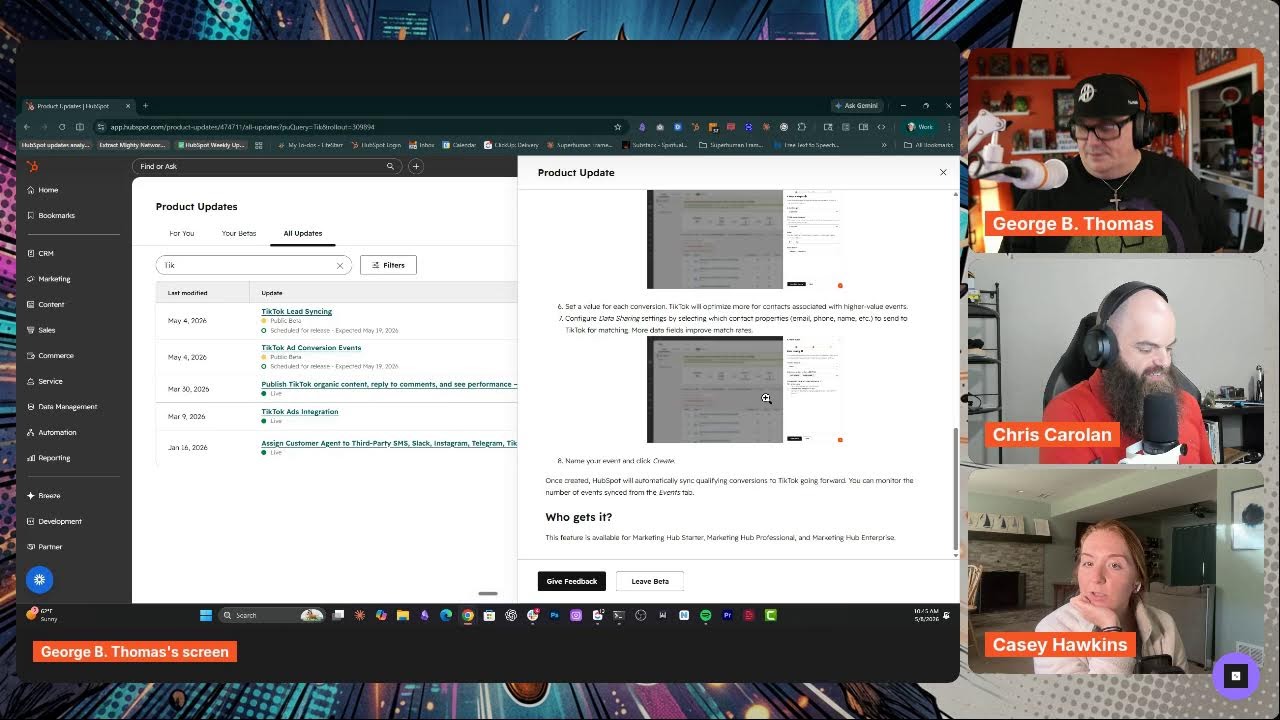
Task: Open the Service sidebar section
Action: point(50,381)
